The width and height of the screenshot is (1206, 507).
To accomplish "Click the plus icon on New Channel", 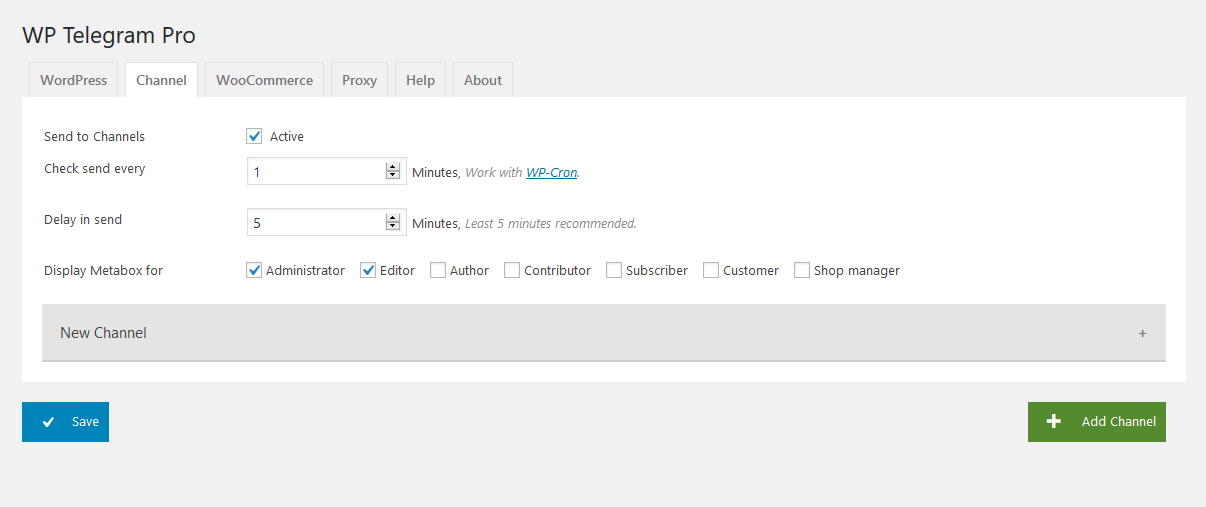I will [1142, 334].
